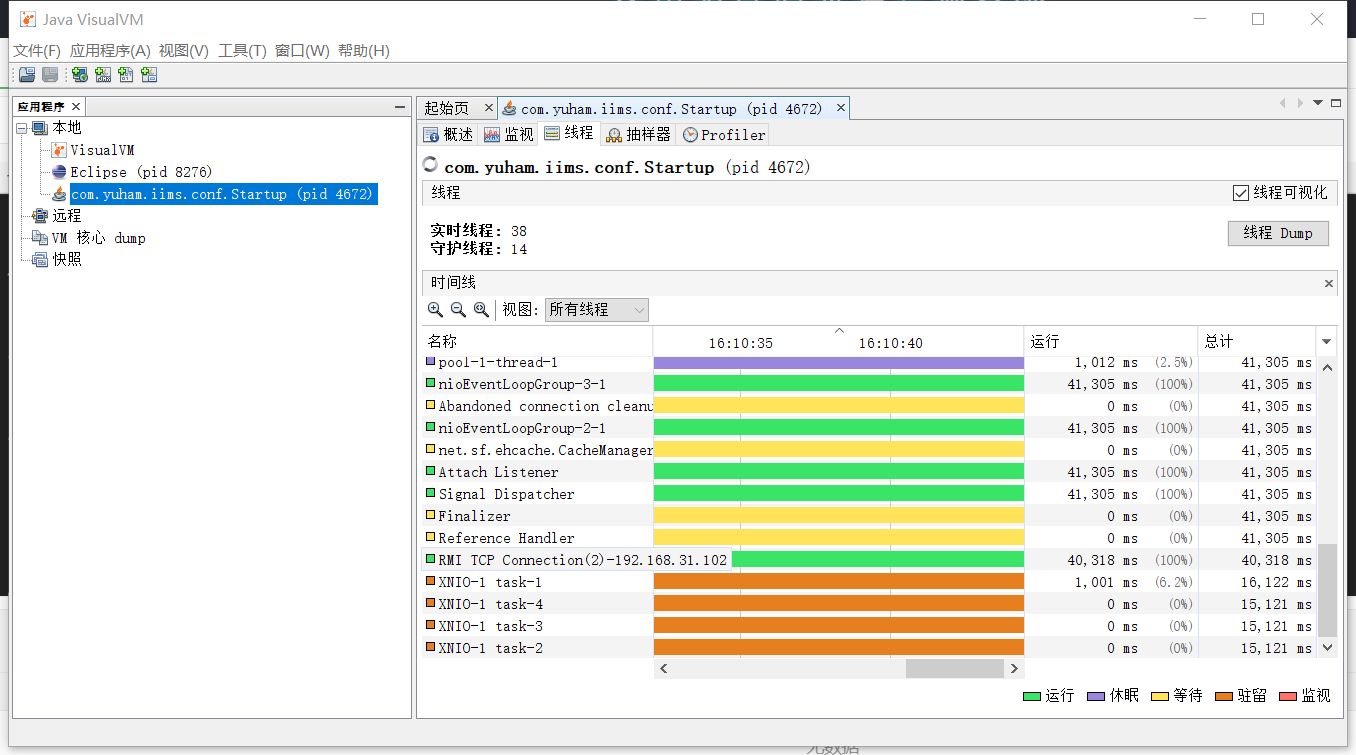Open the 视图 所有线程 dropdown

tap(597, 310)
